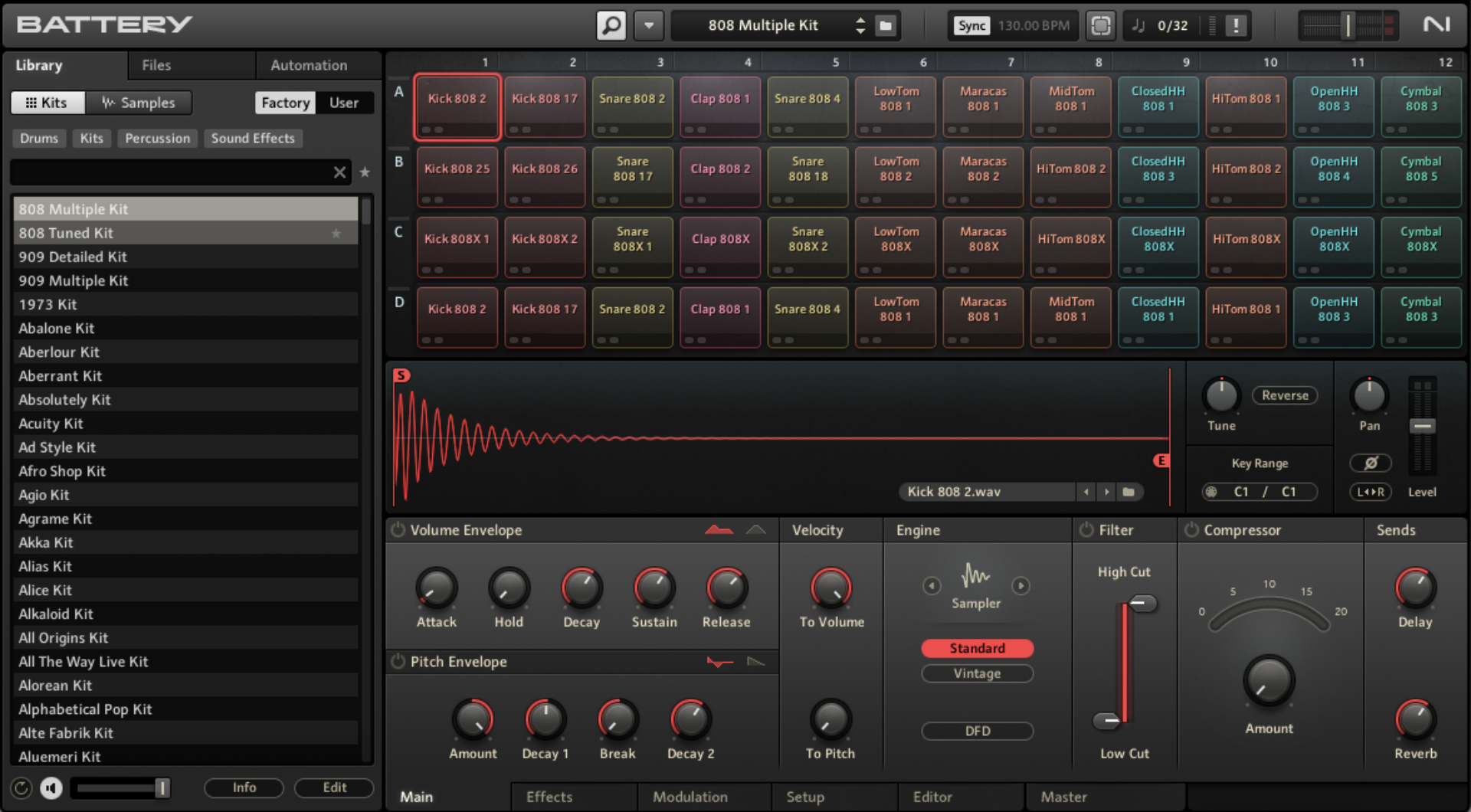Step to next kit using preset up arrow

pyautogui.click(x=859, y=21)
